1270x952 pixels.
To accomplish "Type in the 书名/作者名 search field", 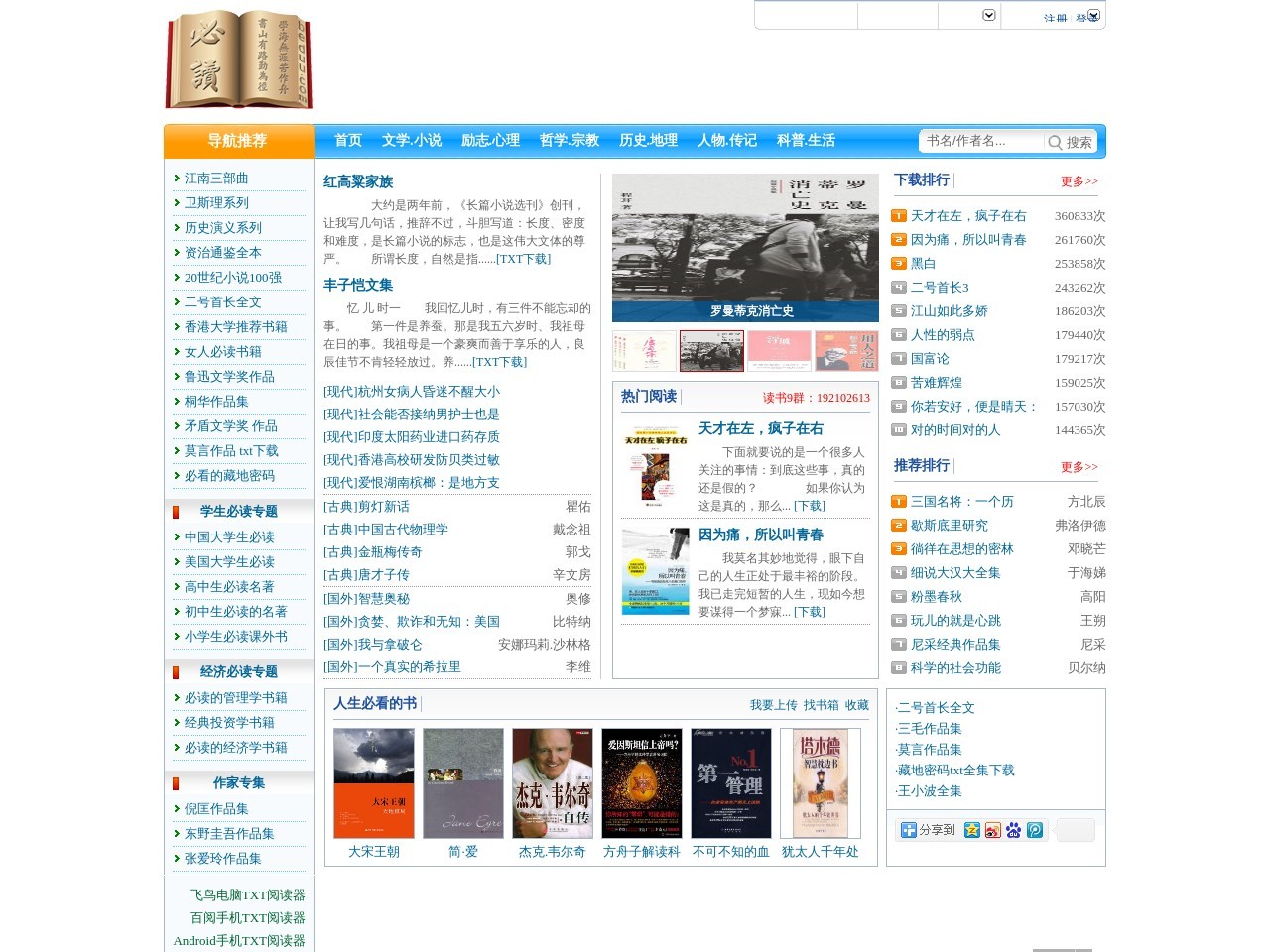I will 977,142.
